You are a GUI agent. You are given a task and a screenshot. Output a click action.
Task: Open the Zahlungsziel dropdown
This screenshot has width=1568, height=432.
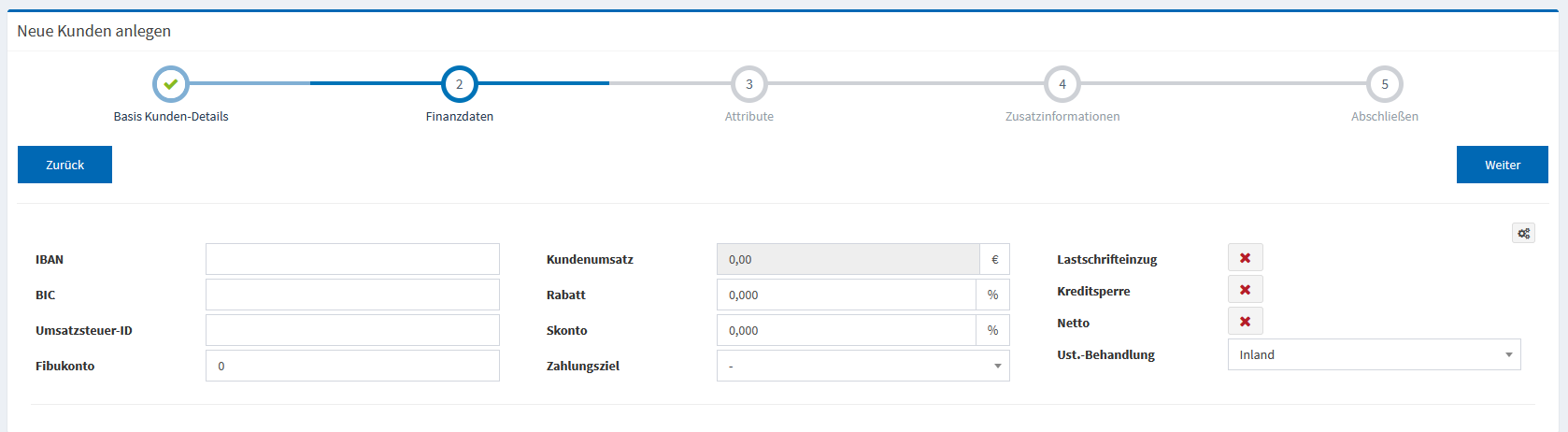[x=862, y=367]
